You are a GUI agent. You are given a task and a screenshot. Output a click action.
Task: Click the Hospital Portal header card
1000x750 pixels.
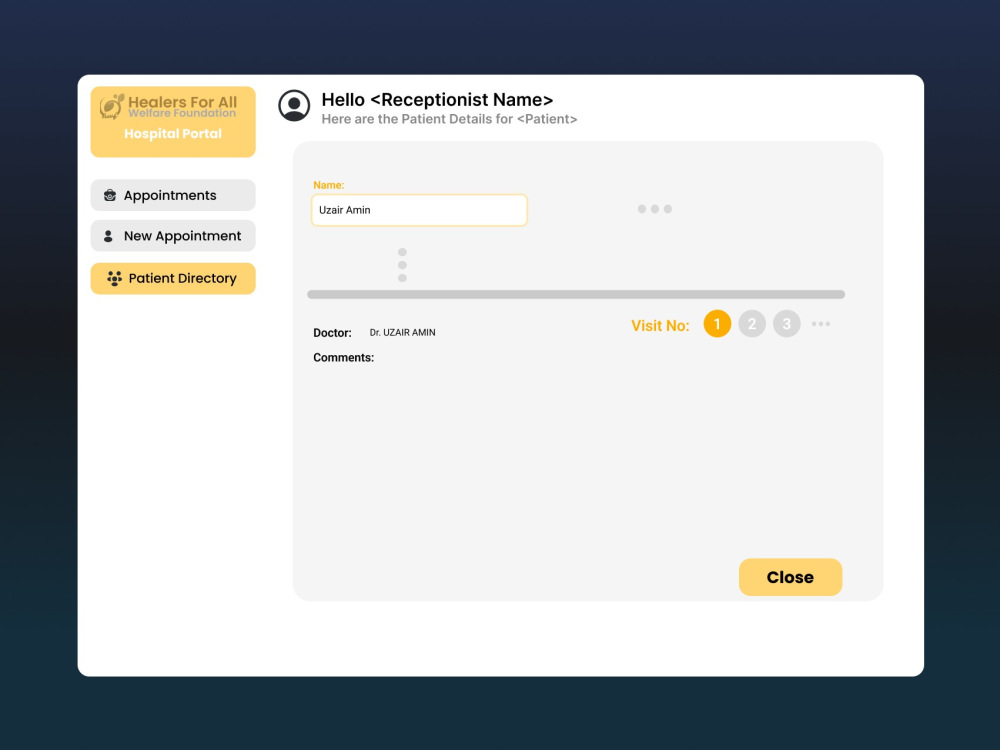[173, 122]
